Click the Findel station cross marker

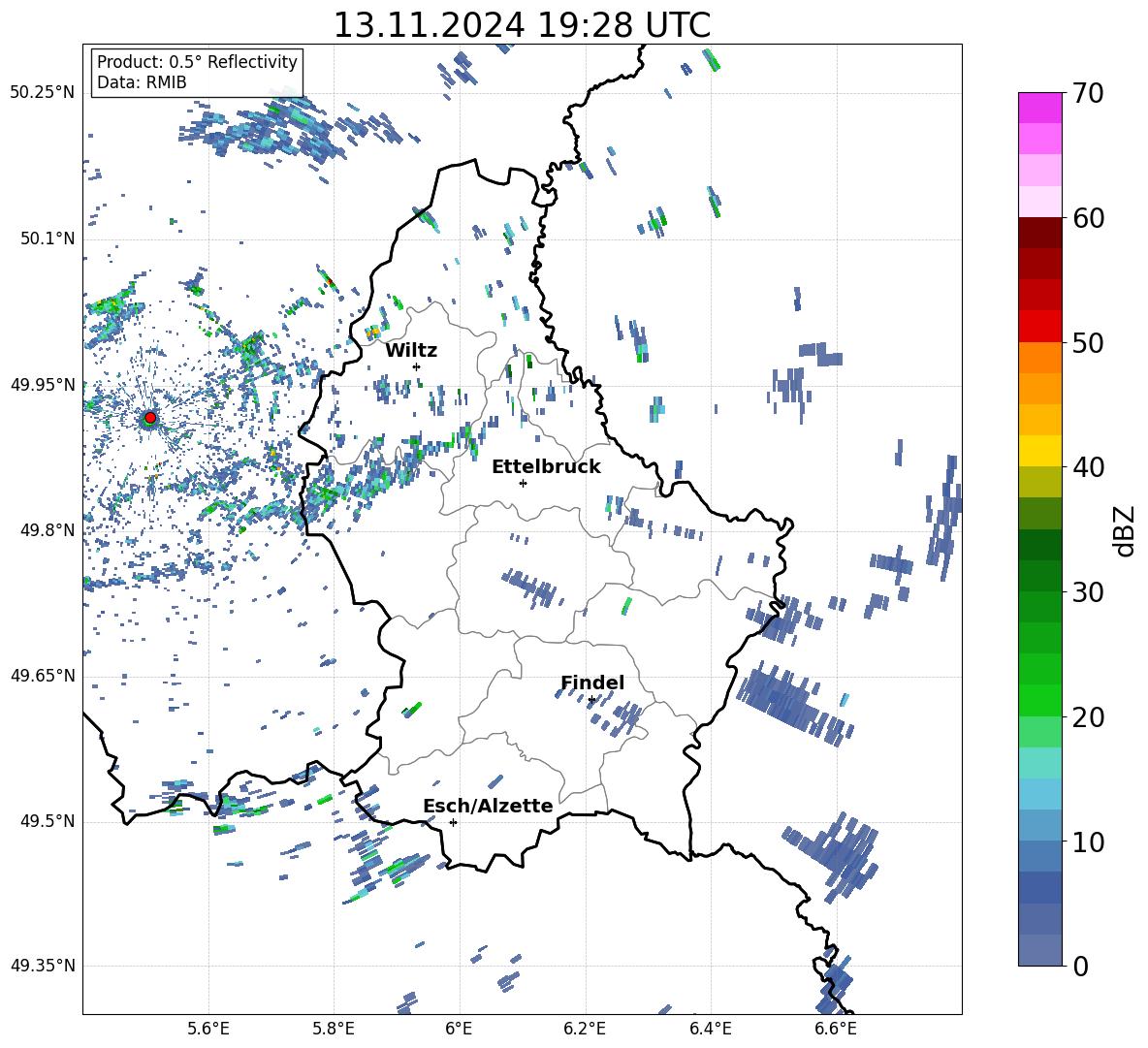tap(591, 700)
